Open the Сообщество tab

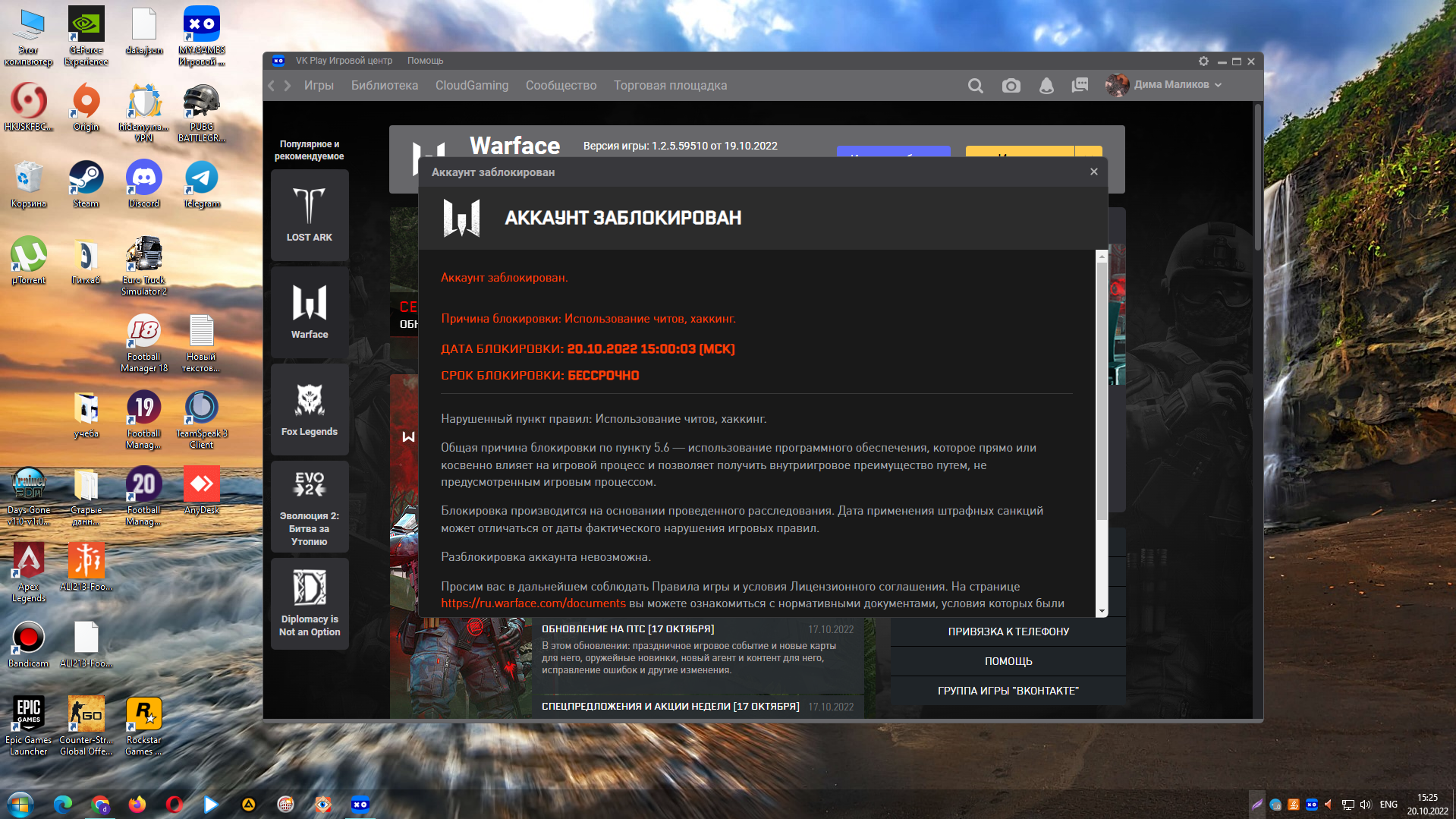tap(561, 86)
